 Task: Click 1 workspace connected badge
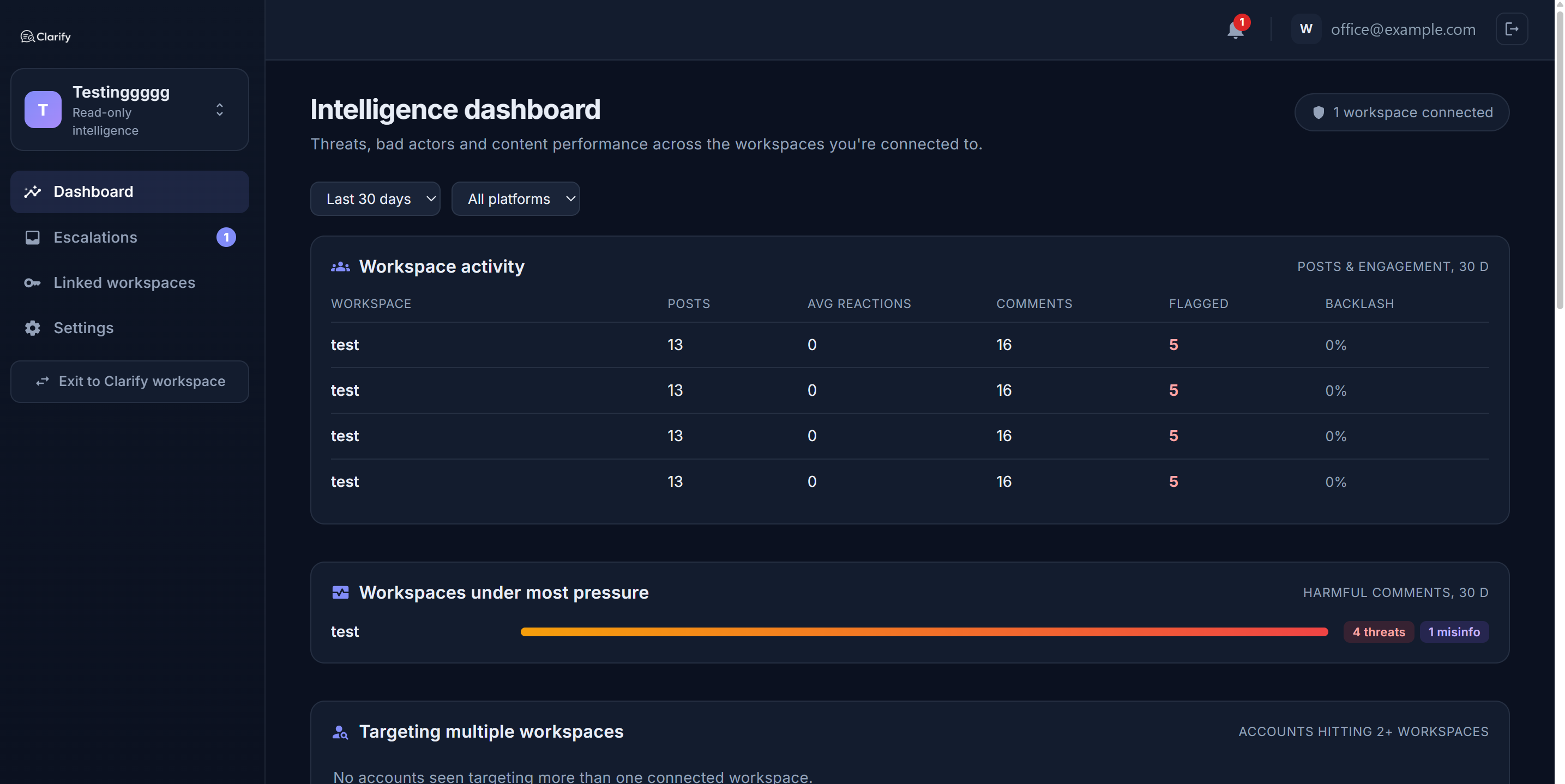click(x=1401, y=112)
